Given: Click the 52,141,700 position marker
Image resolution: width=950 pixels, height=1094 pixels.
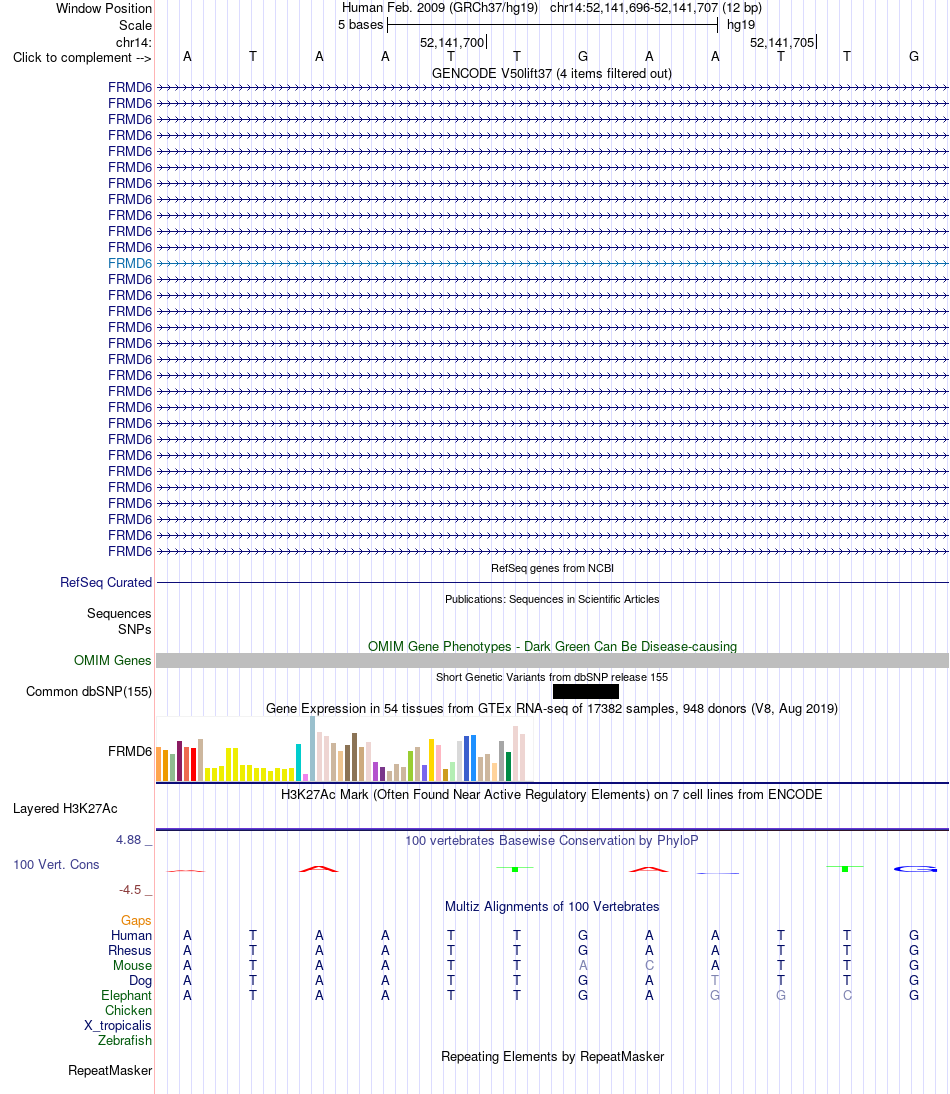Looking at the screenshot, I should (453, 43).
